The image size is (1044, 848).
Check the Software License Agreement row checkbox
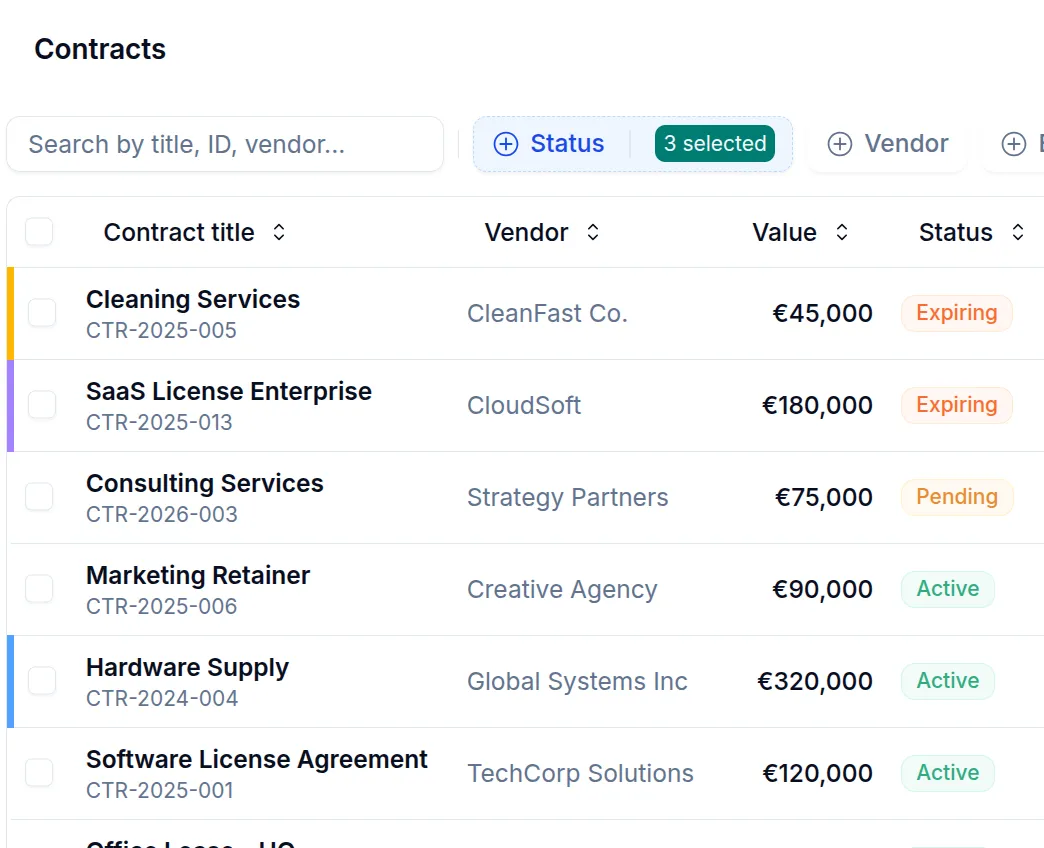tap(39, 772)
